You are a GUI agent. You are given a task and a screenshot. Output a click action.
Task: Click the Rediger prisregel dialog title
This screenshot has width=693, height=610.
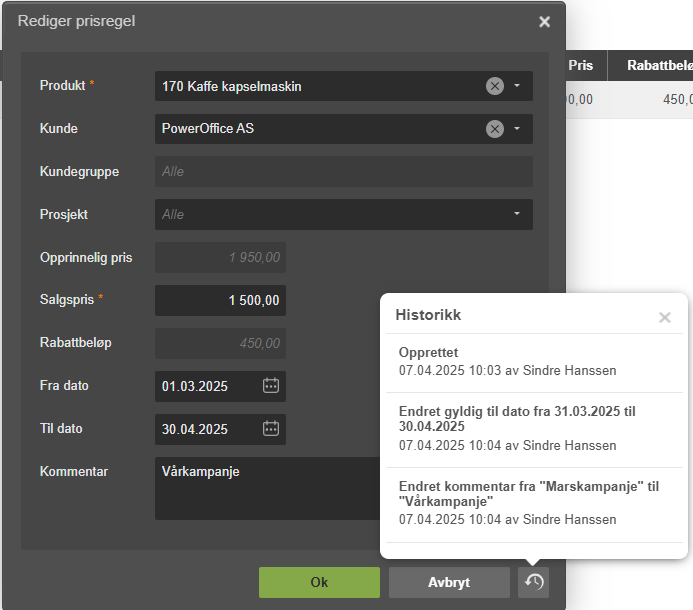coord(76,21)
